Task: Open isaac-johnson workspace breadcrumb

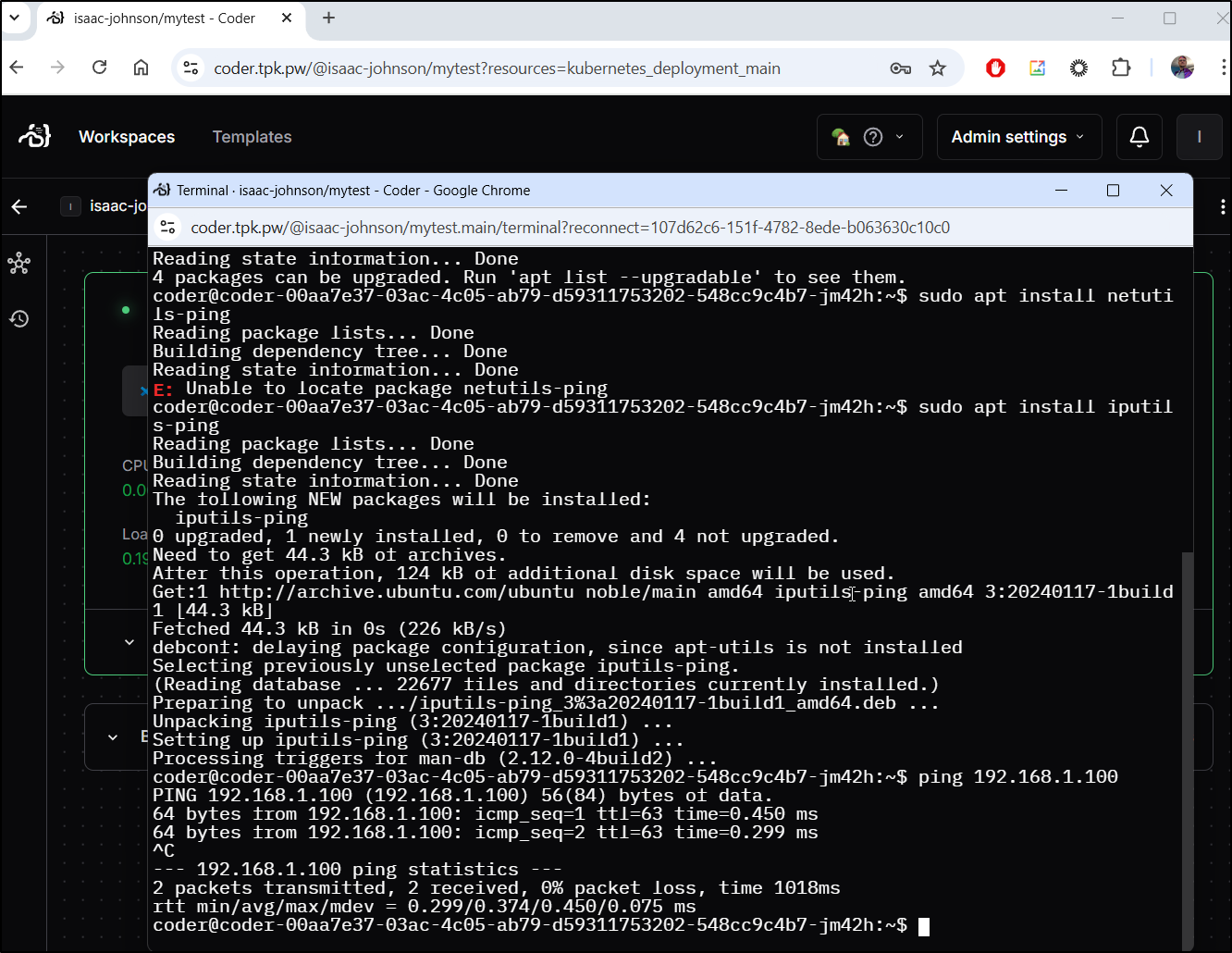Action: pos(102,206)
